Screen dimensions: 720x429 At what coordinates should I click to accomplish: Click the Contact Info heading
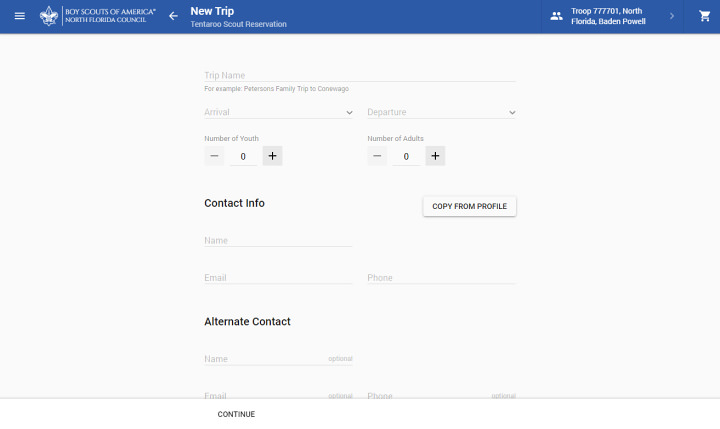[x=234, y=203]
